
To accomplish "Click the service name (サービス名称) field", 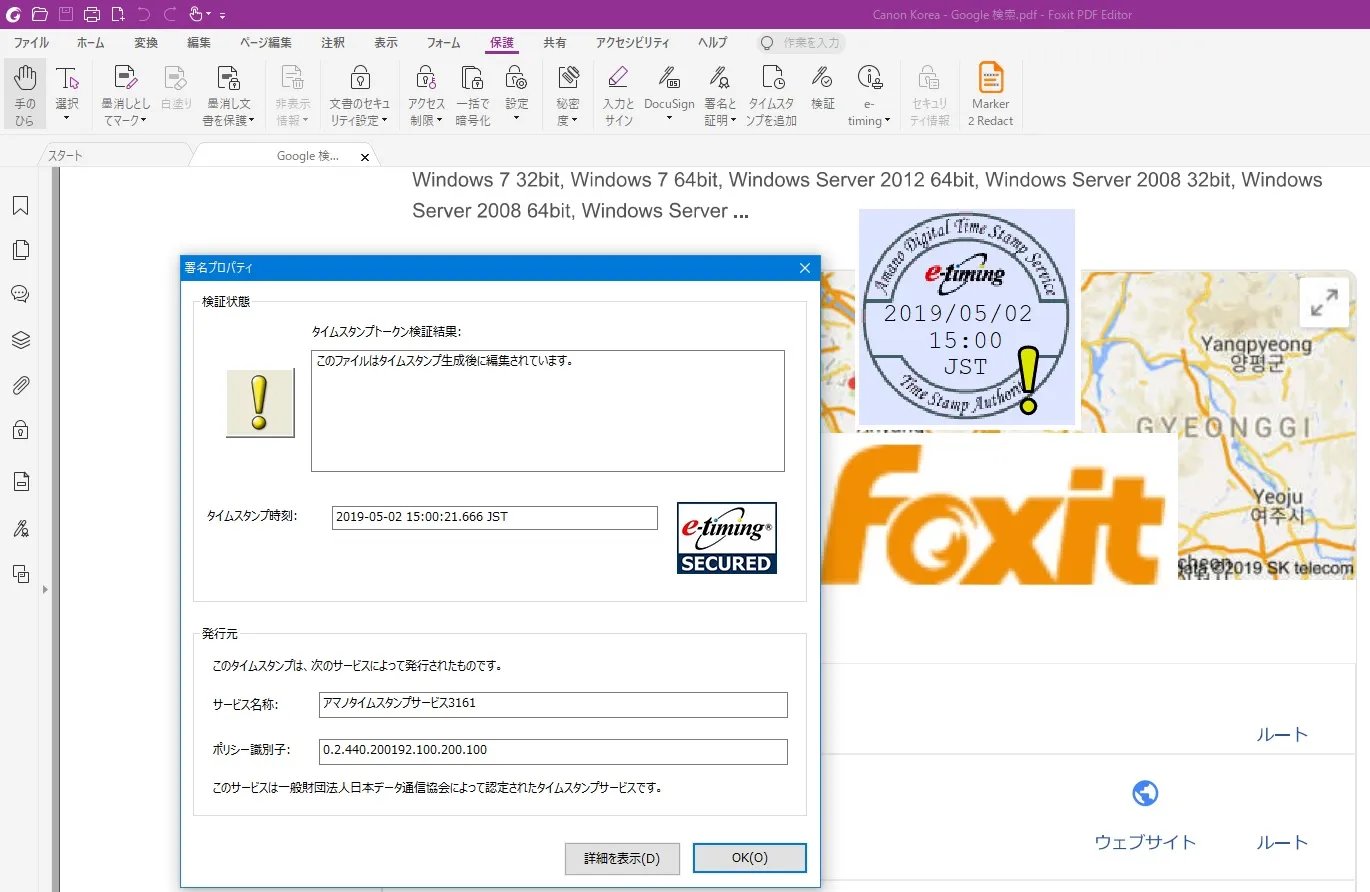I will click(x=553, y=704).
